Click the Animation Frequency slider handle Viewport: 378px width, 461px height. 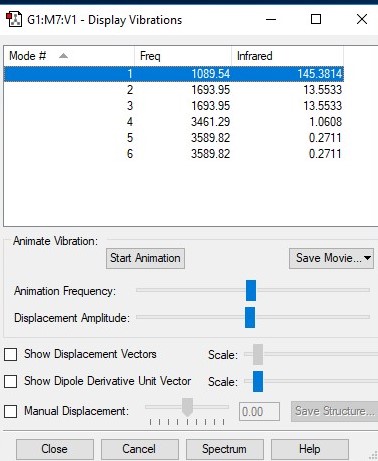(x=251, y=290)
